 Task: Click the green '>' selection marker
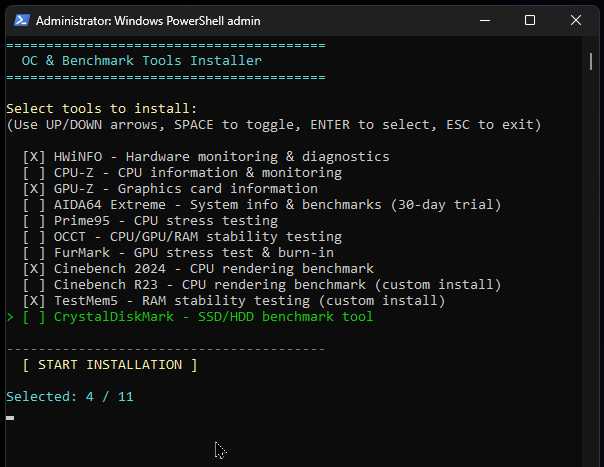(10, 317)
